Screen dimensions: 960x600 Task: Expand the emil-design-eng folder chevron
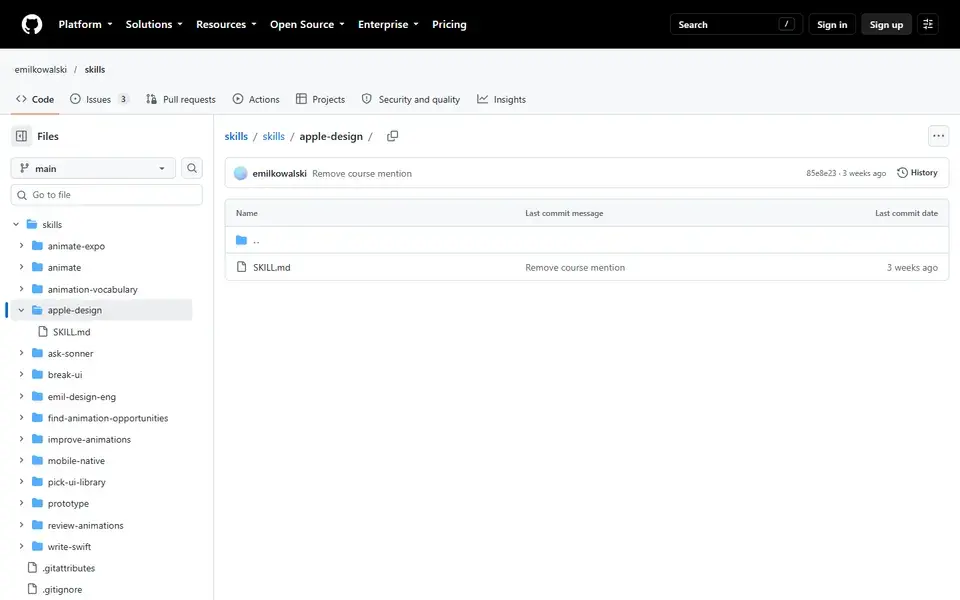21,396
